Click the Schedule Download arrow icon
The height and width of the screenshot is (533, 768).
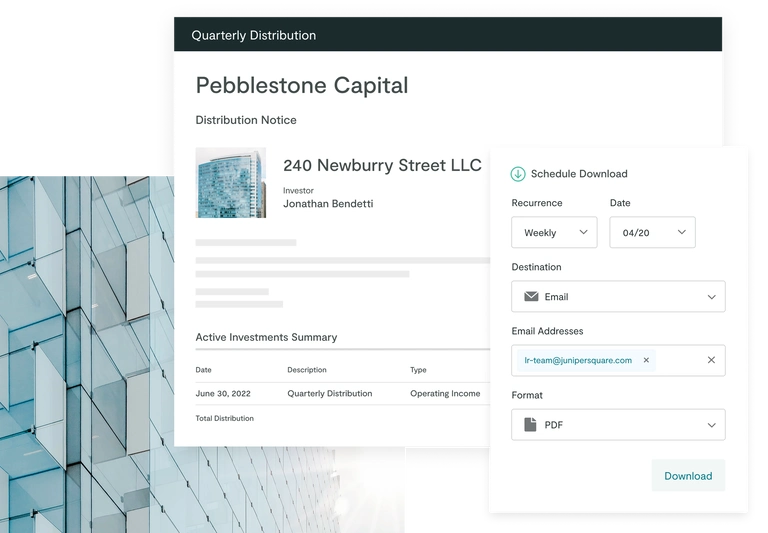[518, 174]
